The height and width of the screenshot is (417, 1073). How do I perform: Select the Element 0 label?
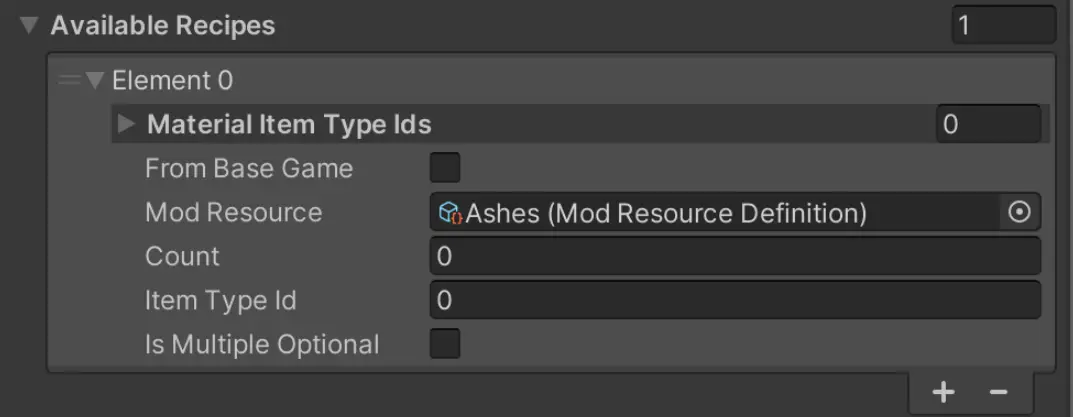click(172, 81)
